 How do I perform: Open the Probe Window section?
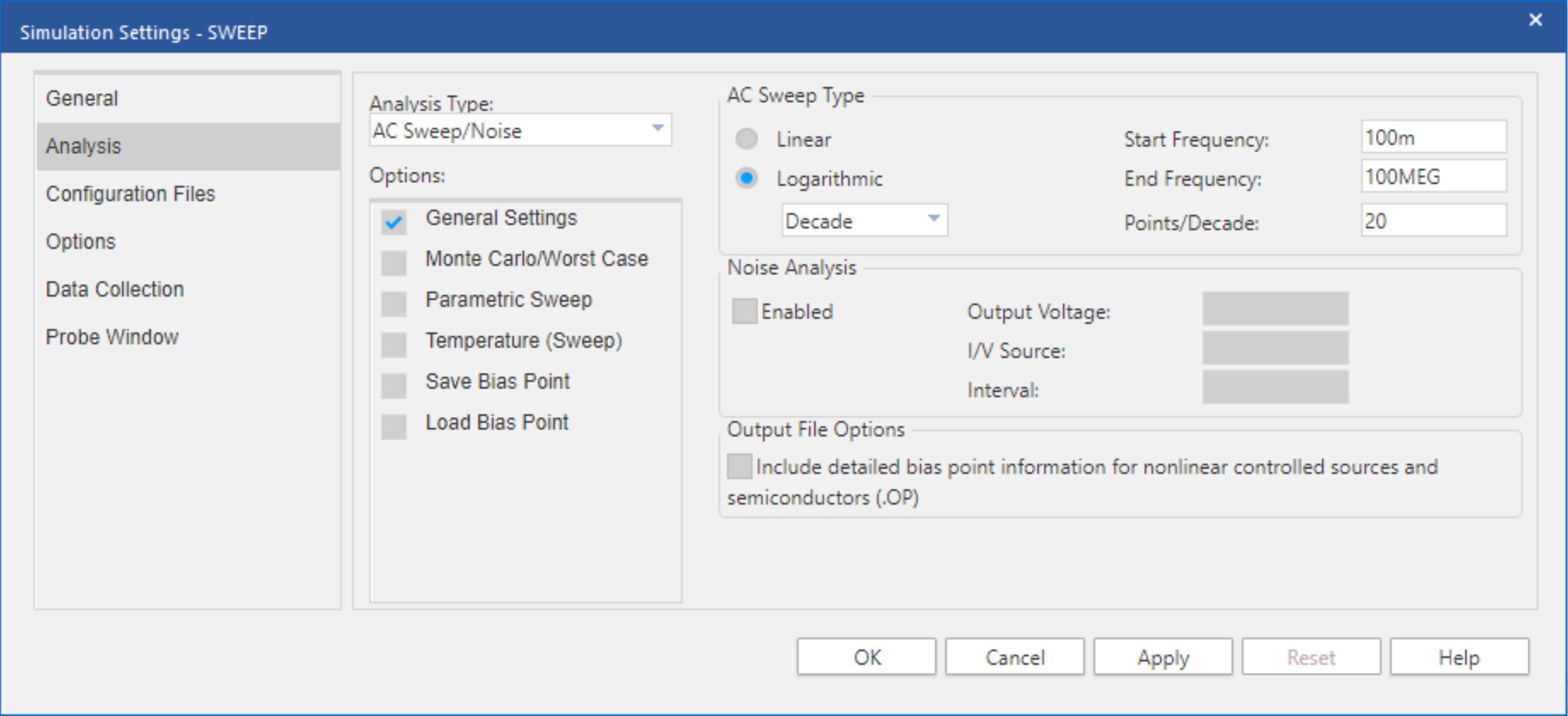point(112,337)
